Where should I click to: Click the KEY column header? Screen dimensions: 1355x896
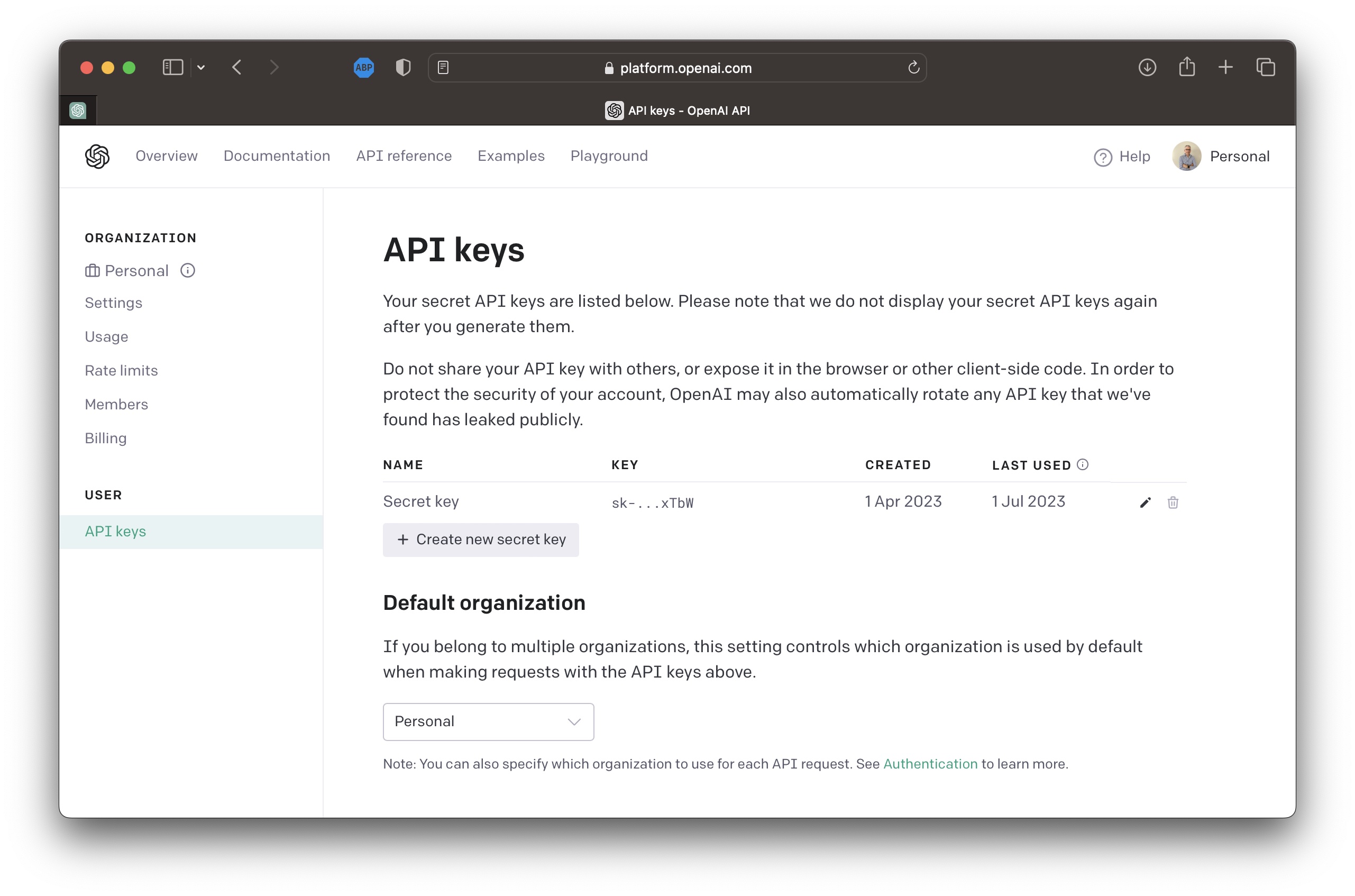click(x=625, y=464)
